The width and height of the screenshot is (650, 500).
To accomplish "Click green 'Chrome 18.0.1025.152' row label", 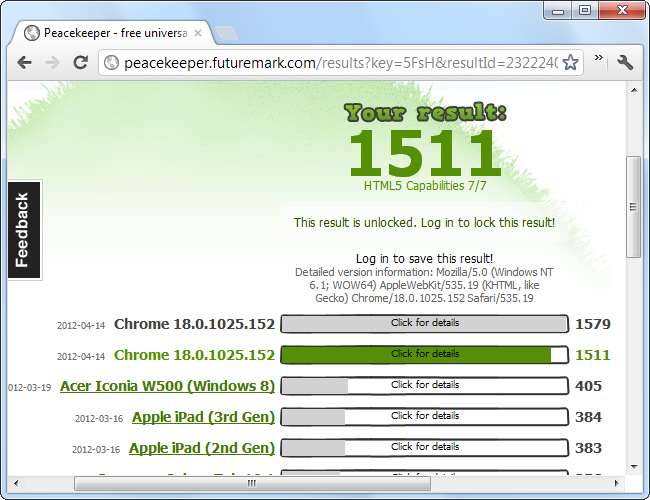I will pyautogui.click(x=194, y=355).
